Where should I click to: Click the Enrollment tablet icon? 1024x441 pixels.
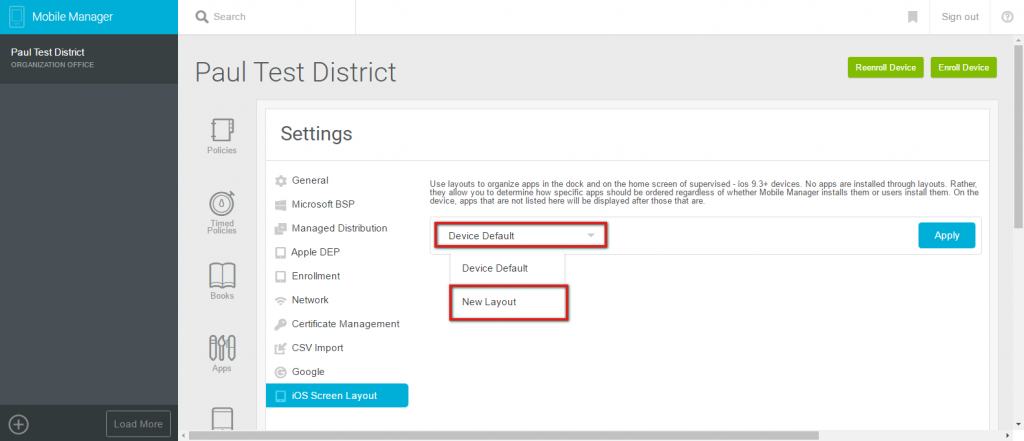281,276
